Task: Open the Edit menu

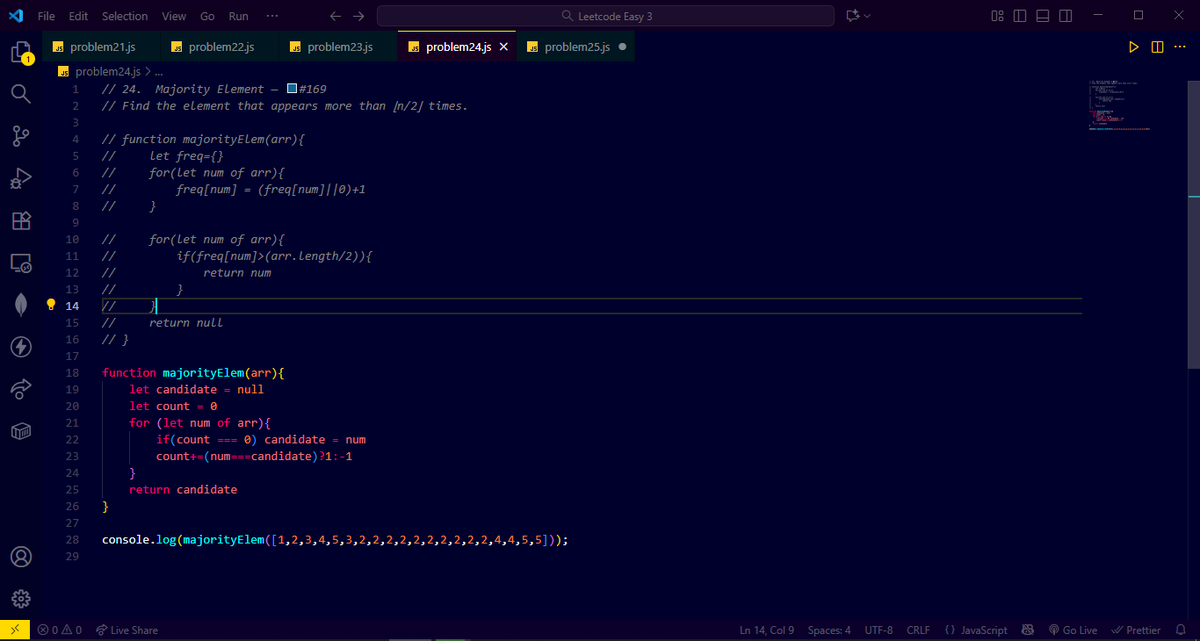Action: (79, 16)
